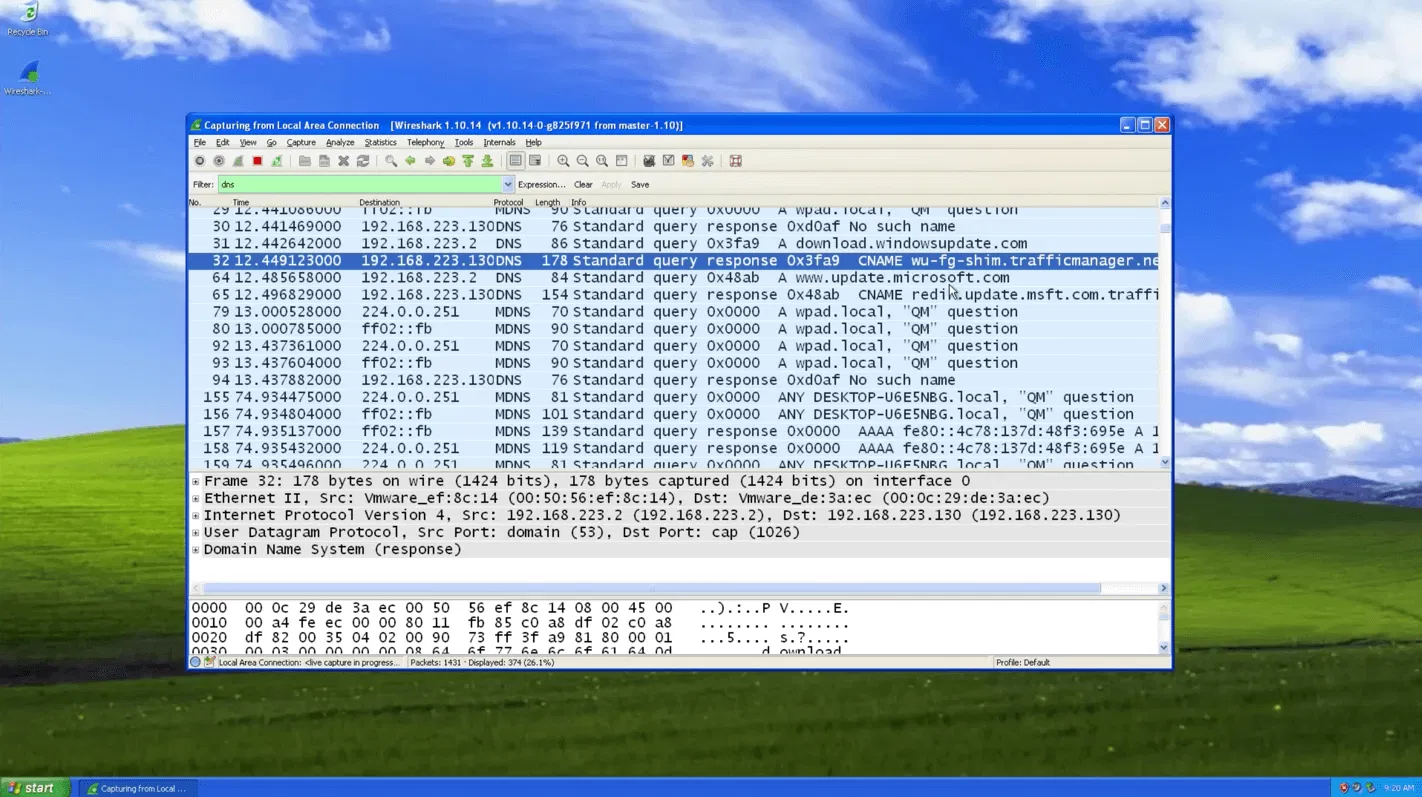This screenshot has height=797, width=1422.
Task: Click the Expression... filter button
Action: tap(541, 185)
